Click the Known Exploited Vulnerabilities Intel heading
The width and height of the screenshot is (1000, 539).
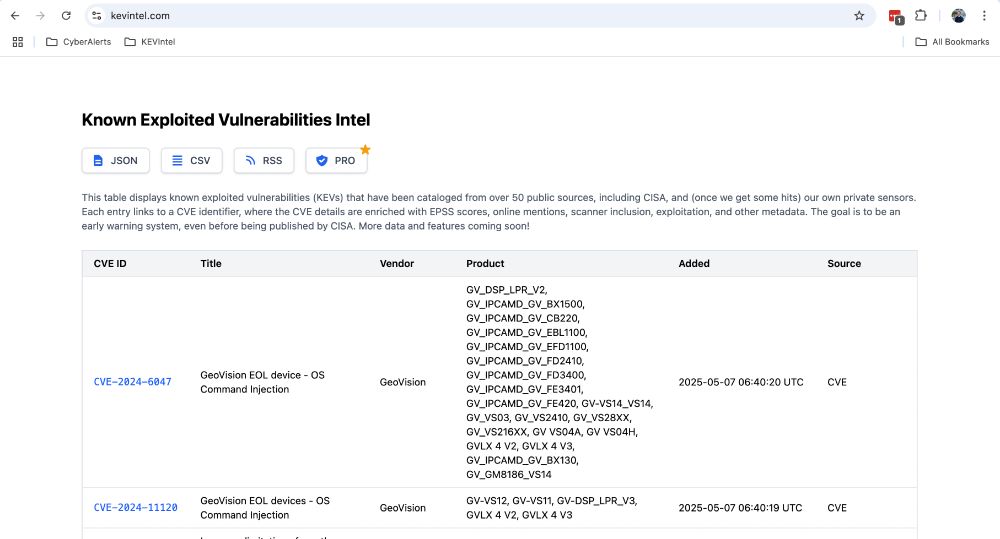click(x=226, y=120)
